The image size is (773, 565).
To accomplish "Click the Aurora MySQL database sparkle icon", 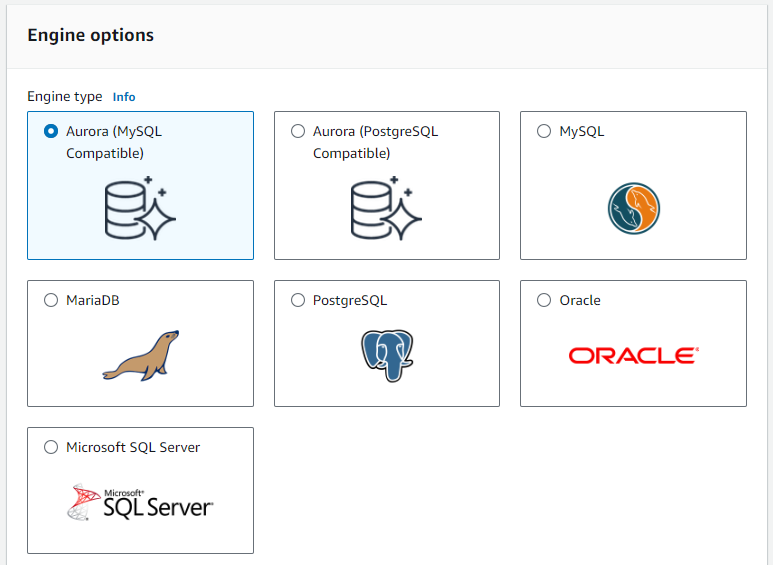I will pos(140,208).
